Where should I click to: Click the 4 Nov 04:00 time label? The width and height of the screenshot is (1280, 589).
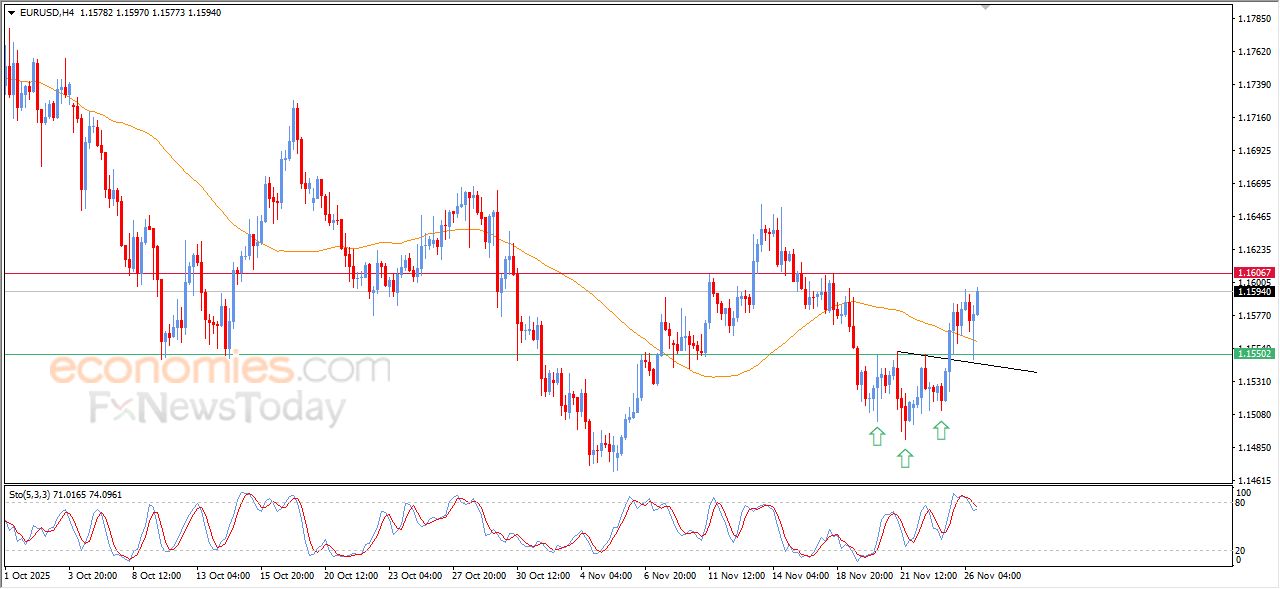605,576
